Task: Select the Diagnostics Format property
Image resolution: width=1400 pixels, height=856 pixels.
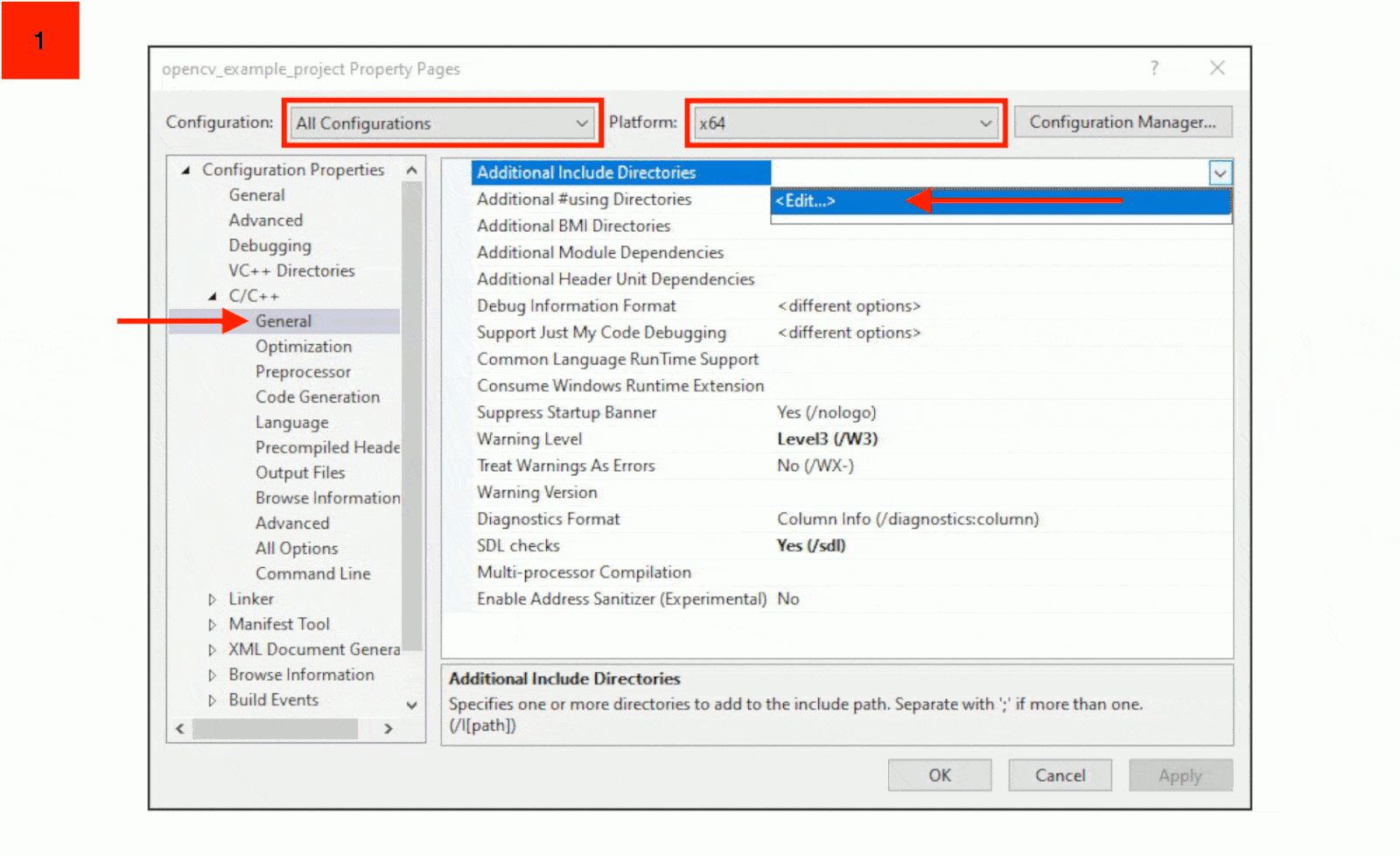Action: pyautogui.click(x=548, y=520)
